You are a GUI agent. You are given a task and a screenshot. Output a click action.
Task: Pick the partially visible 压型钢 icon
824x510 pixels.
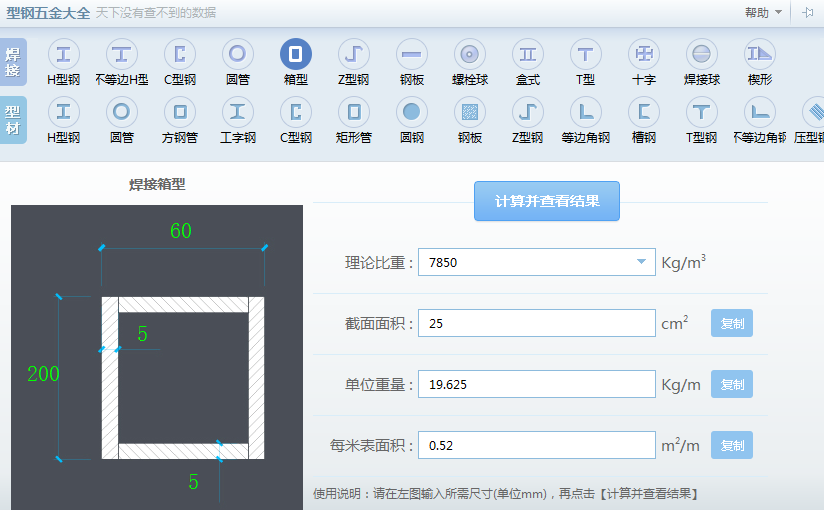[813, 112]
